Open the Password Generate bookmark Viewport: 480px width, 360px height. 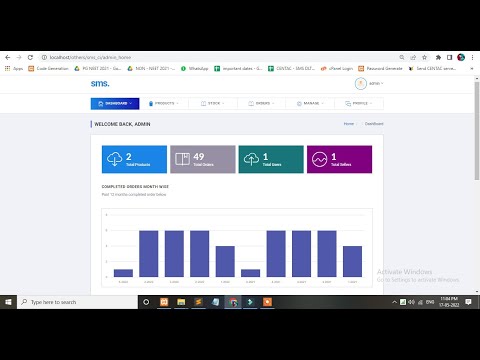coord(380,68)
